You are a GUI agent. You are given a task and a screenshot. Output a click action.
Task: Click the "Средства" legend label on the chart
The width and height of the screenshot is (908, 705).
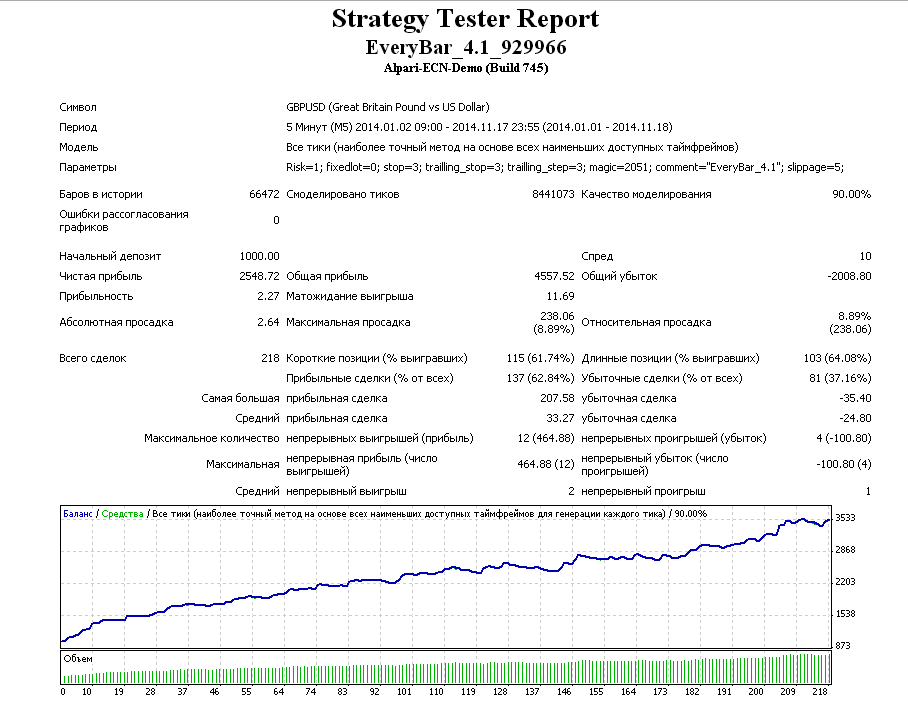(122, 514)
